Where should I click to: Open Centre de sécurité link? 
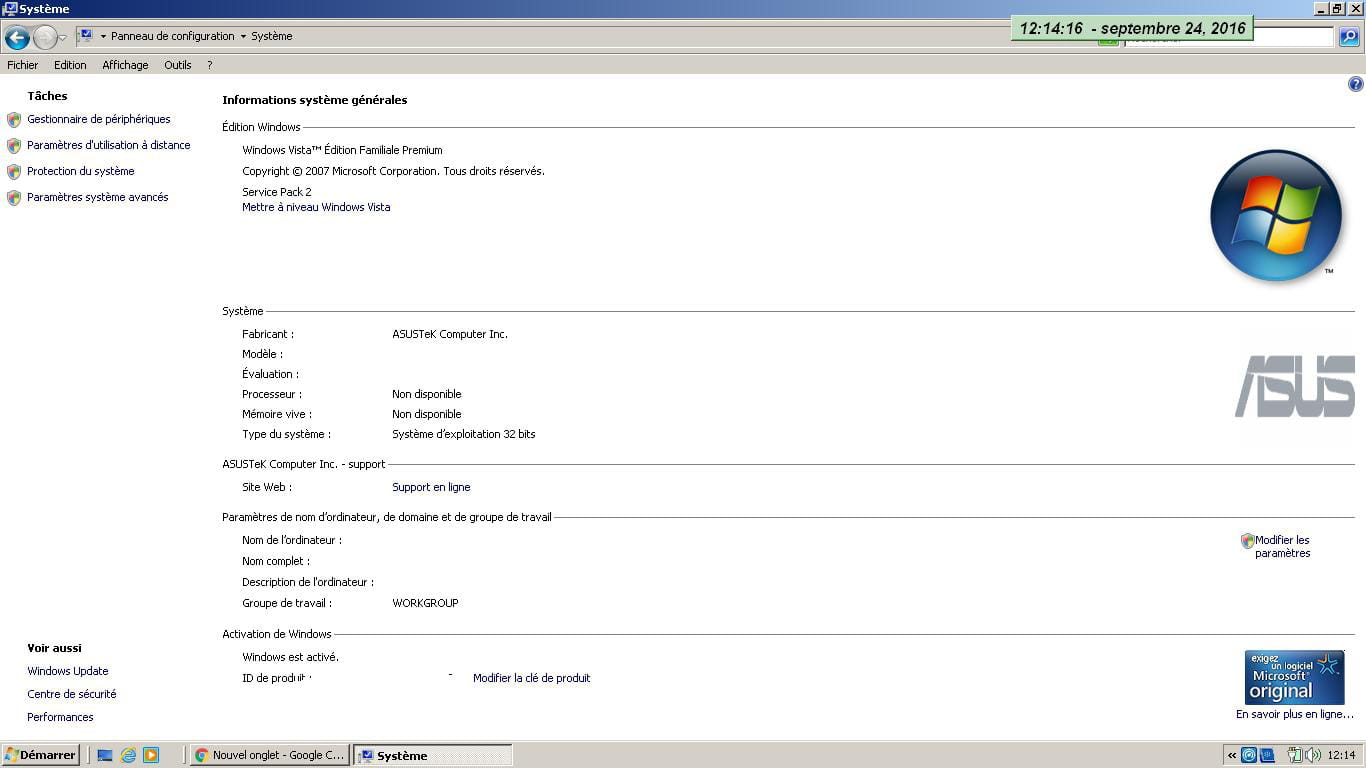coord(72,694)
